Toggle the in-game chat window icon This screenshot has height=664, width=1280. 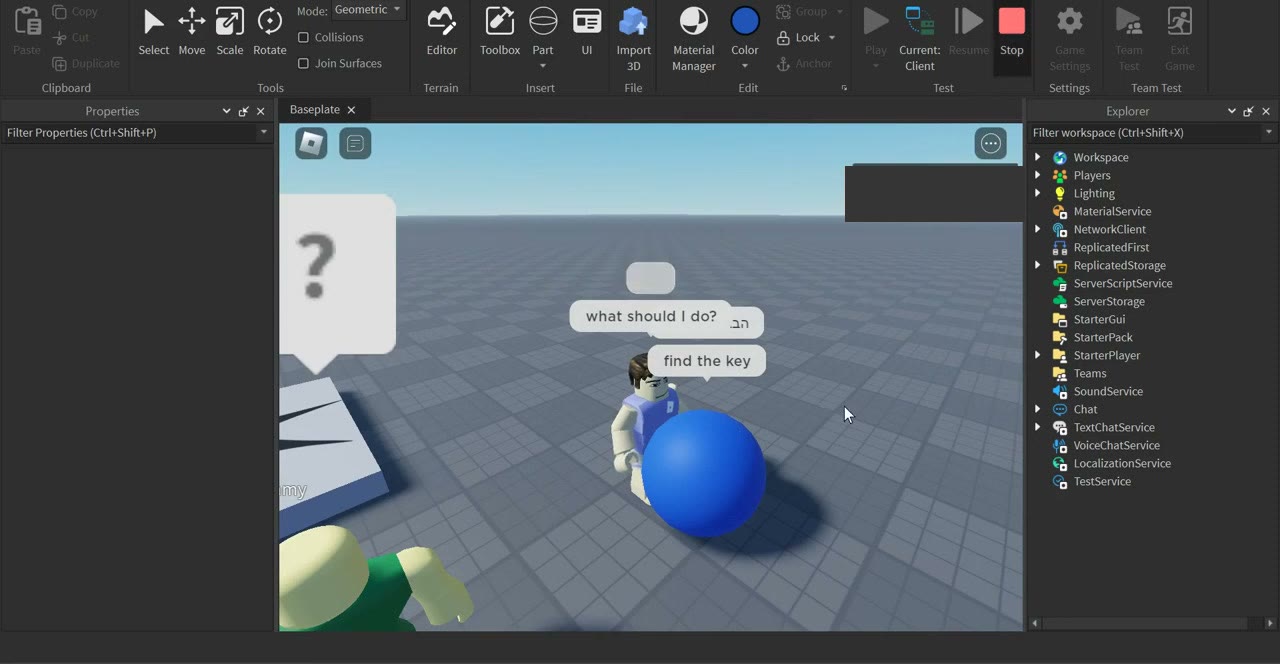point(355,144)
